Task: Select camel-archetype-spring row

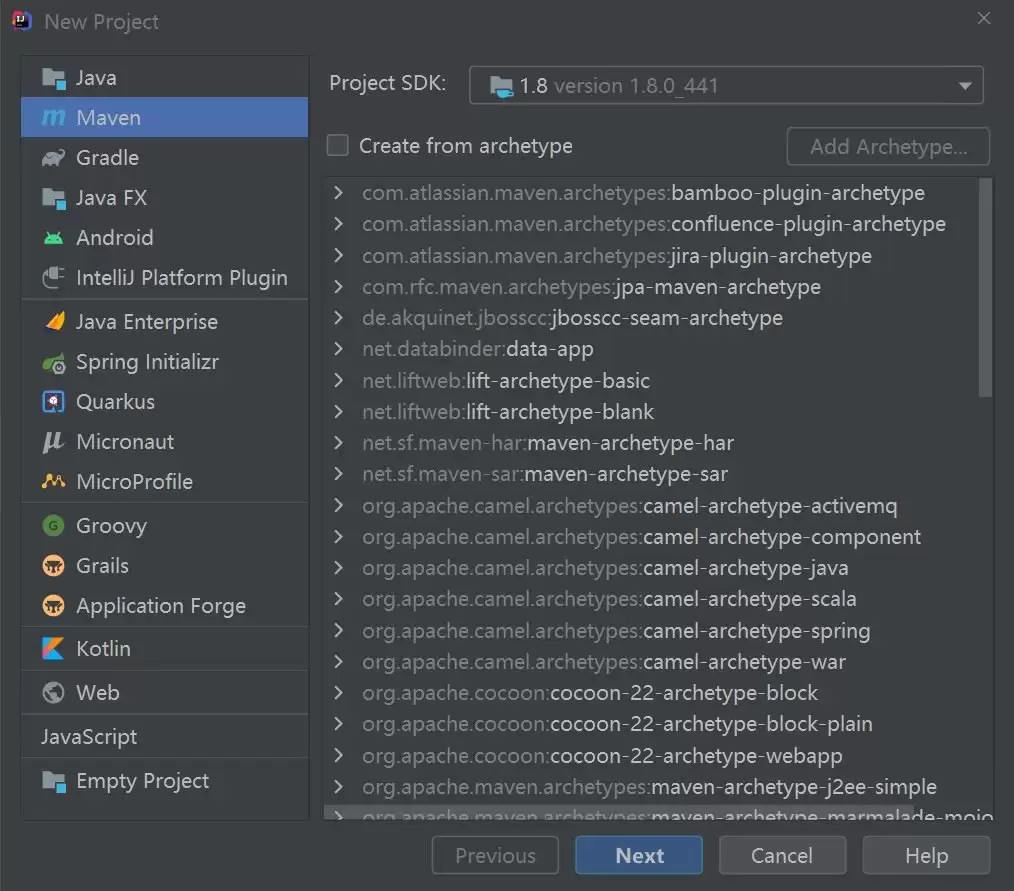Action: (653, 630)
